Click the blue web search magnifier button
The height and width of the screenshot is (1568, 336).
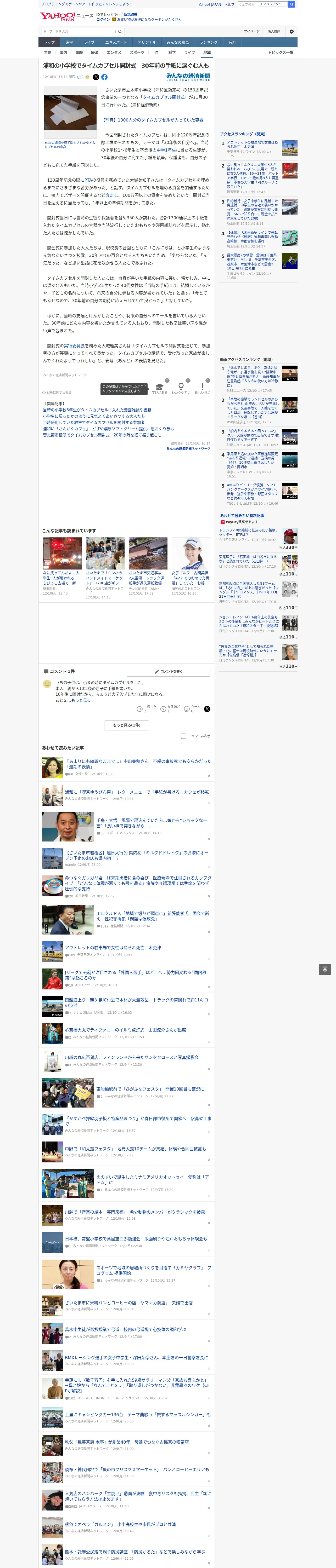[x=292, y=4]
